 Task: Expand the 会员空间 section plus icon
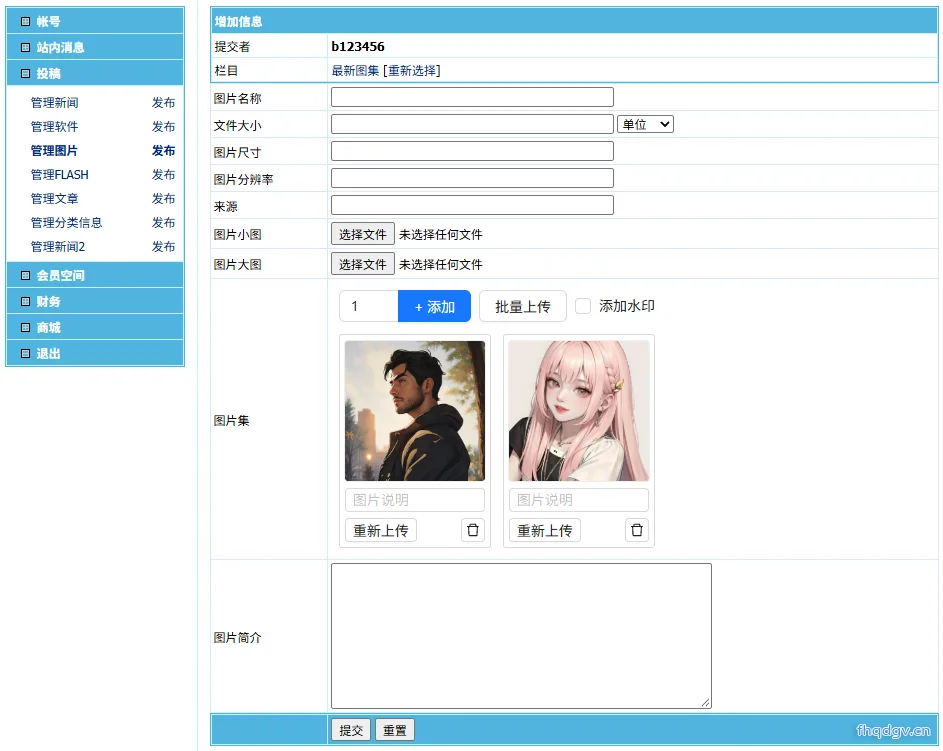(x=25, y=275)
